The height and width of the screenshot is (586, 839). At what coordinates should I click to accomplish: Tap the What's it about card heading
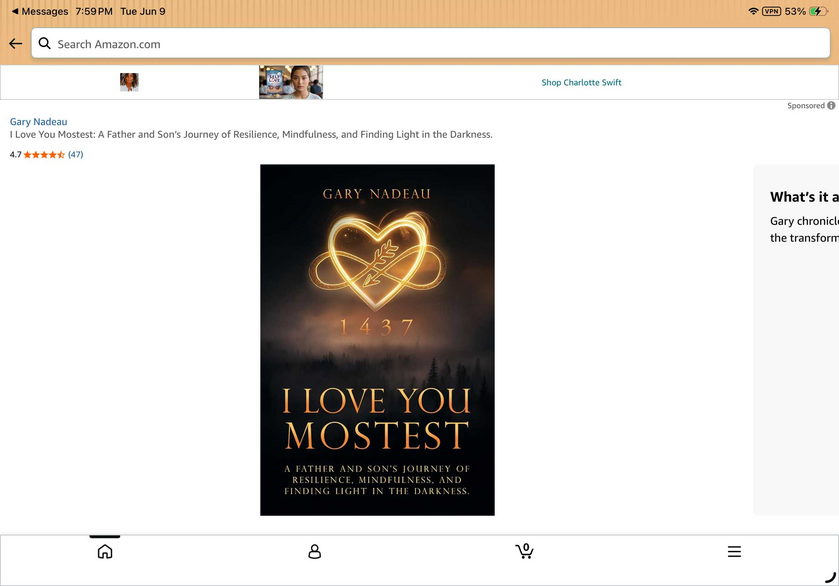804,197
